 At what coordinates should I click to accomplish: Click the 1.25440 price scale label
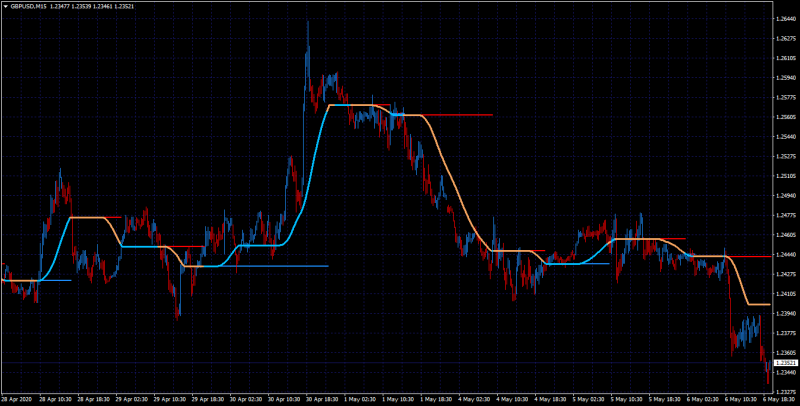click(786, 137)
